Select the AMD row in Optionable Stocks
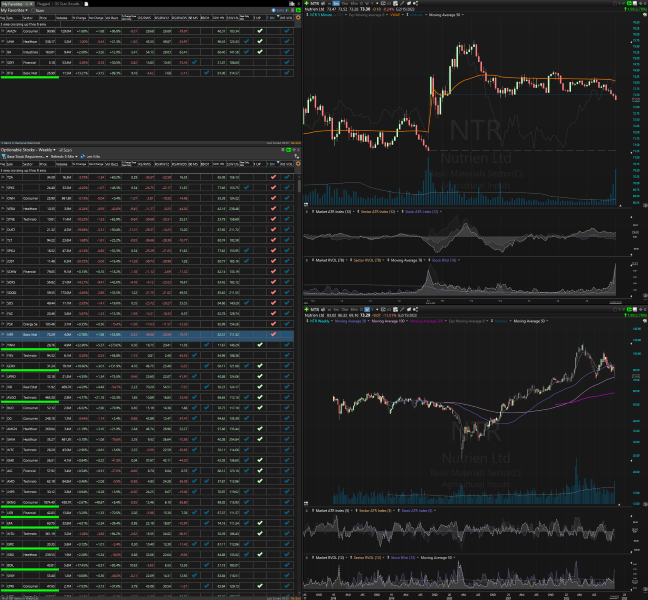 [147, 481]
